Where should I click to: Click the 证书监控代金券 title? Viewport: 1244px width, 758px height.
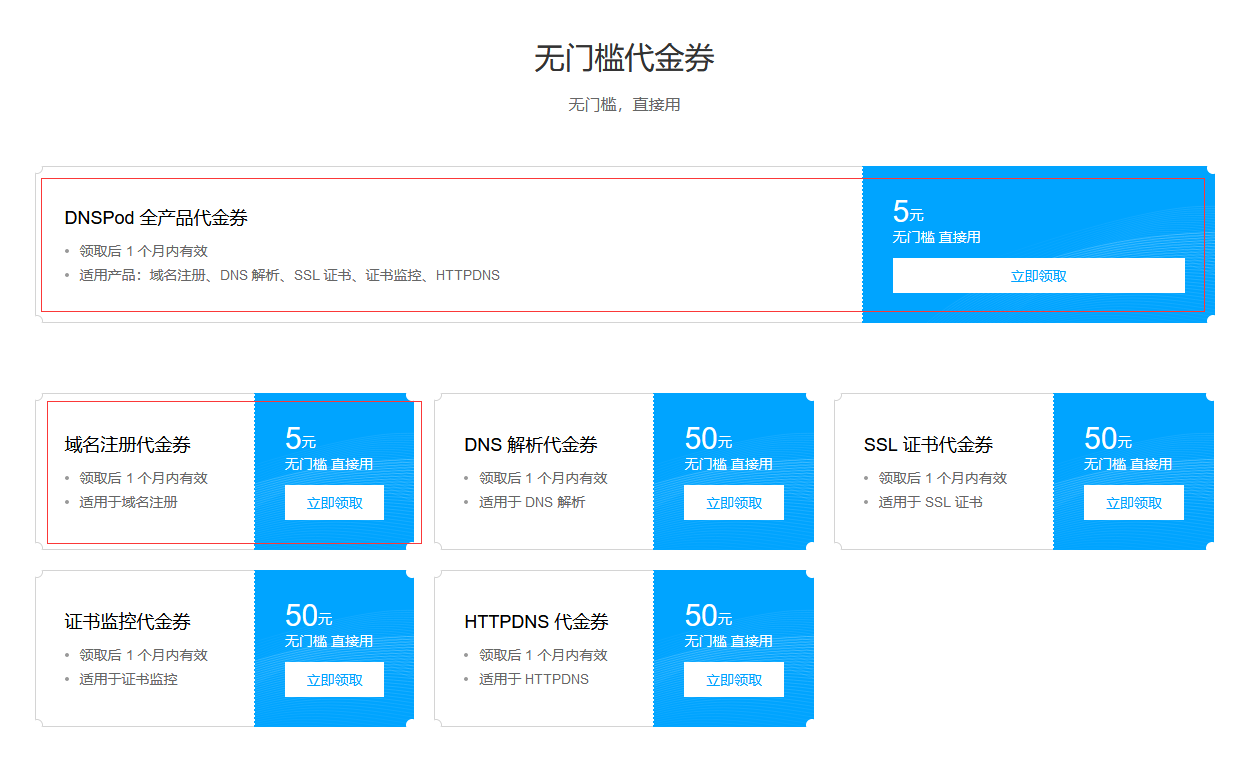tap(128, 622)
